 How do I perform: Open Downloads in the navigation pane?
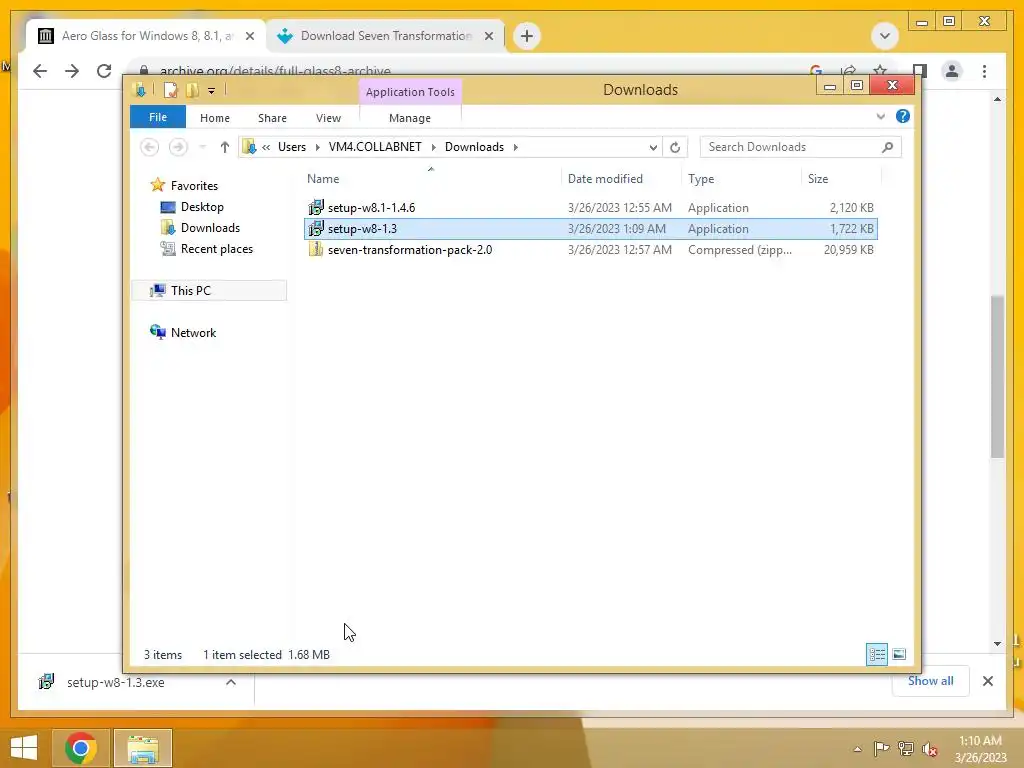(x=210, y=228)
